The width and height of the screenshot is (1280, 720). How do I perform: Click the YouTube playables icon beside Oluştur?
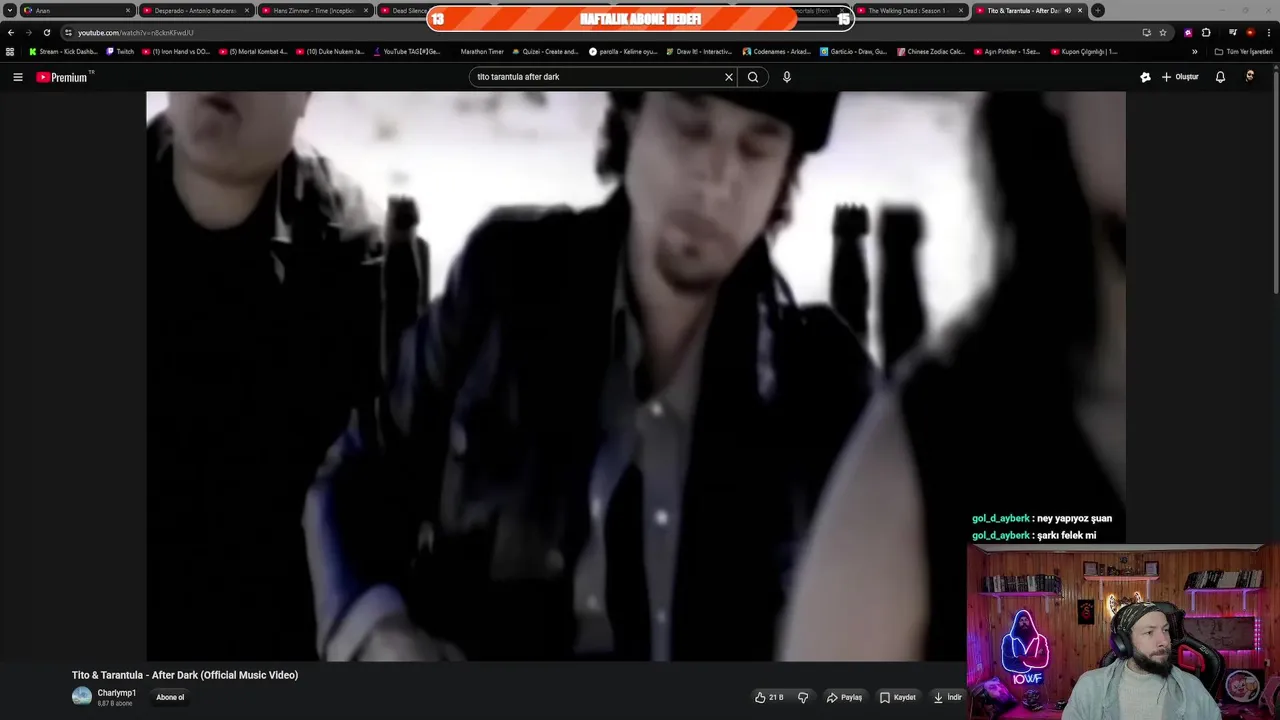[x=1145, y=77]
